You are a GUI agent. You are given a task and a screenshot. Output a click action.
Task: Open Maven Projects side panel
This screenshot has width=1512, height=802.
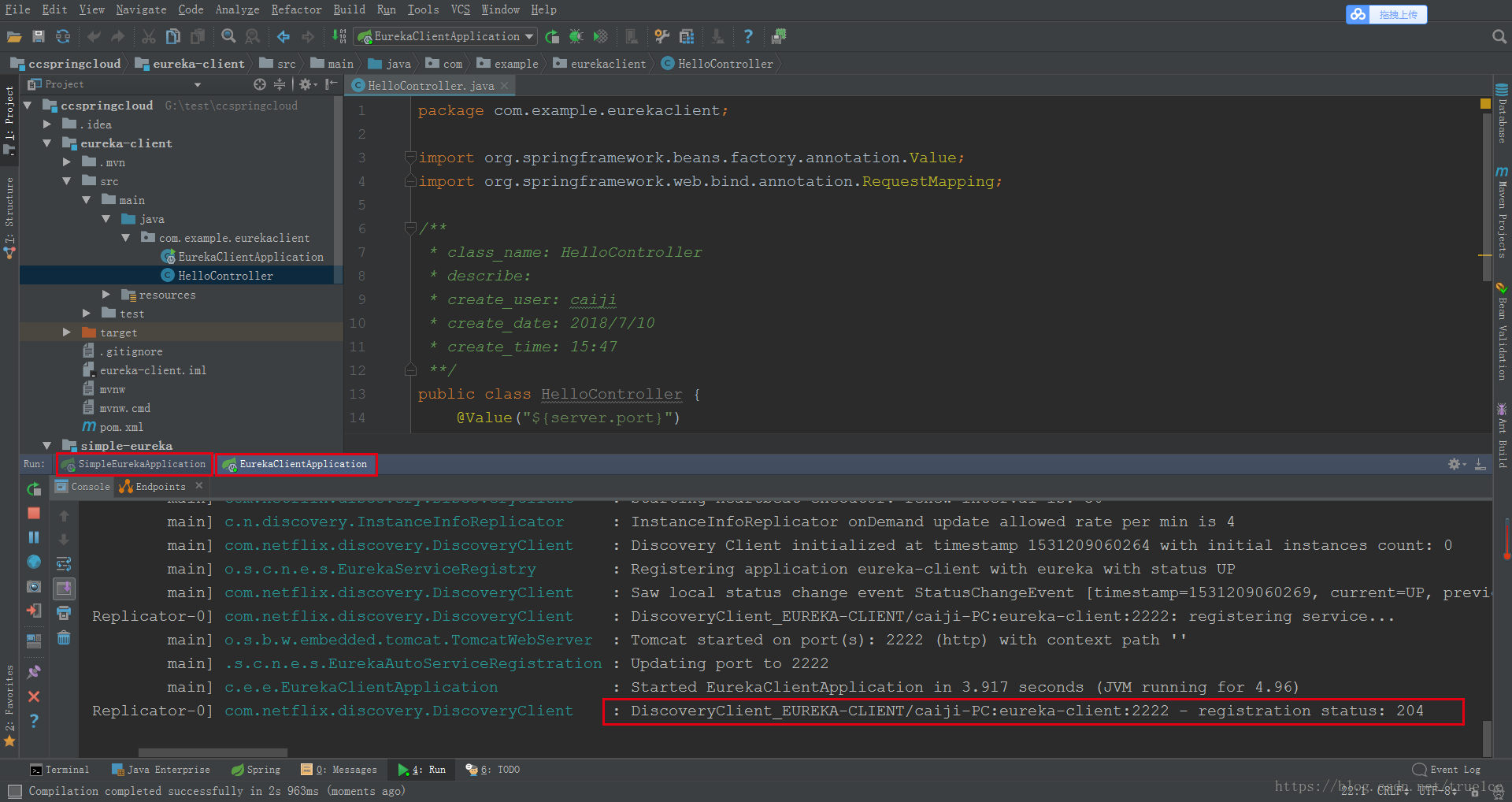point(1502,213)
